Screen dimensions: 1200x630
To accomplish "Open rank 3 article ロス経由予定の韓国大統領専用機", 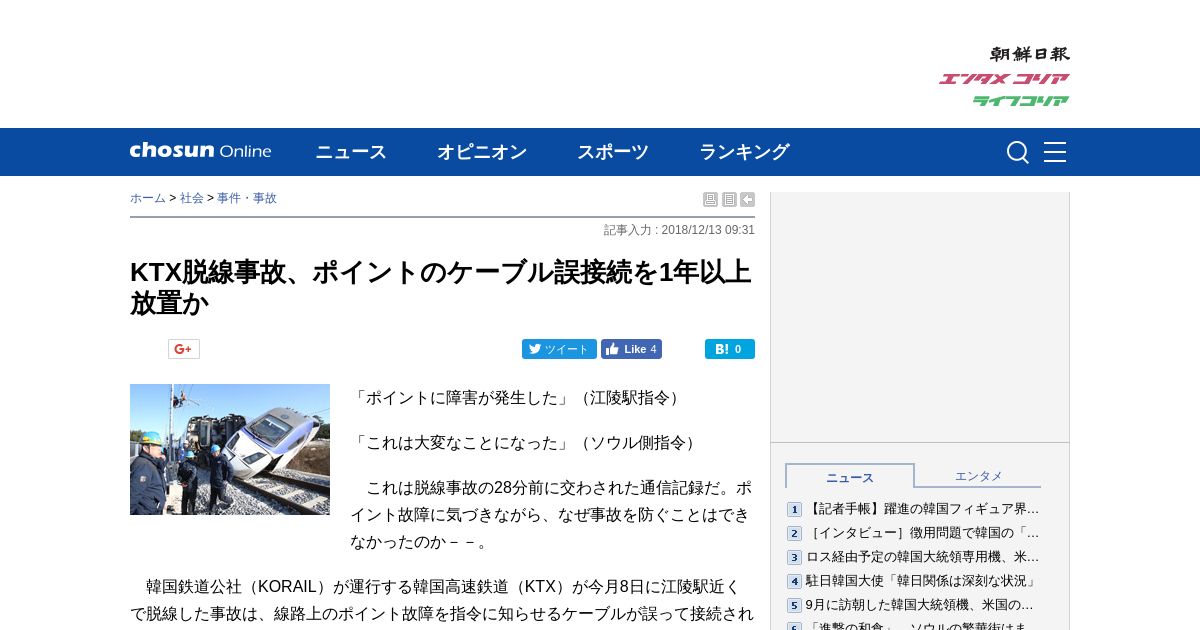I will [x=923, y=557].
